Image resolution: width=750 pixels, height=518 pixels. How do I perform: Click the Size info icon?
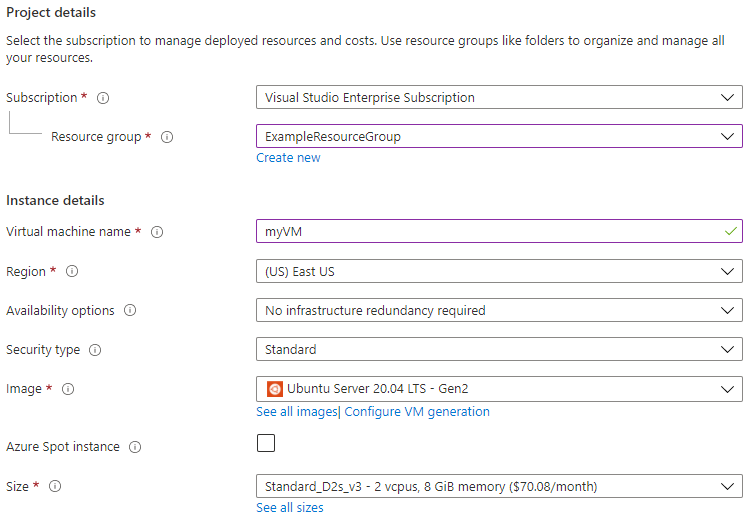(55, 486)
